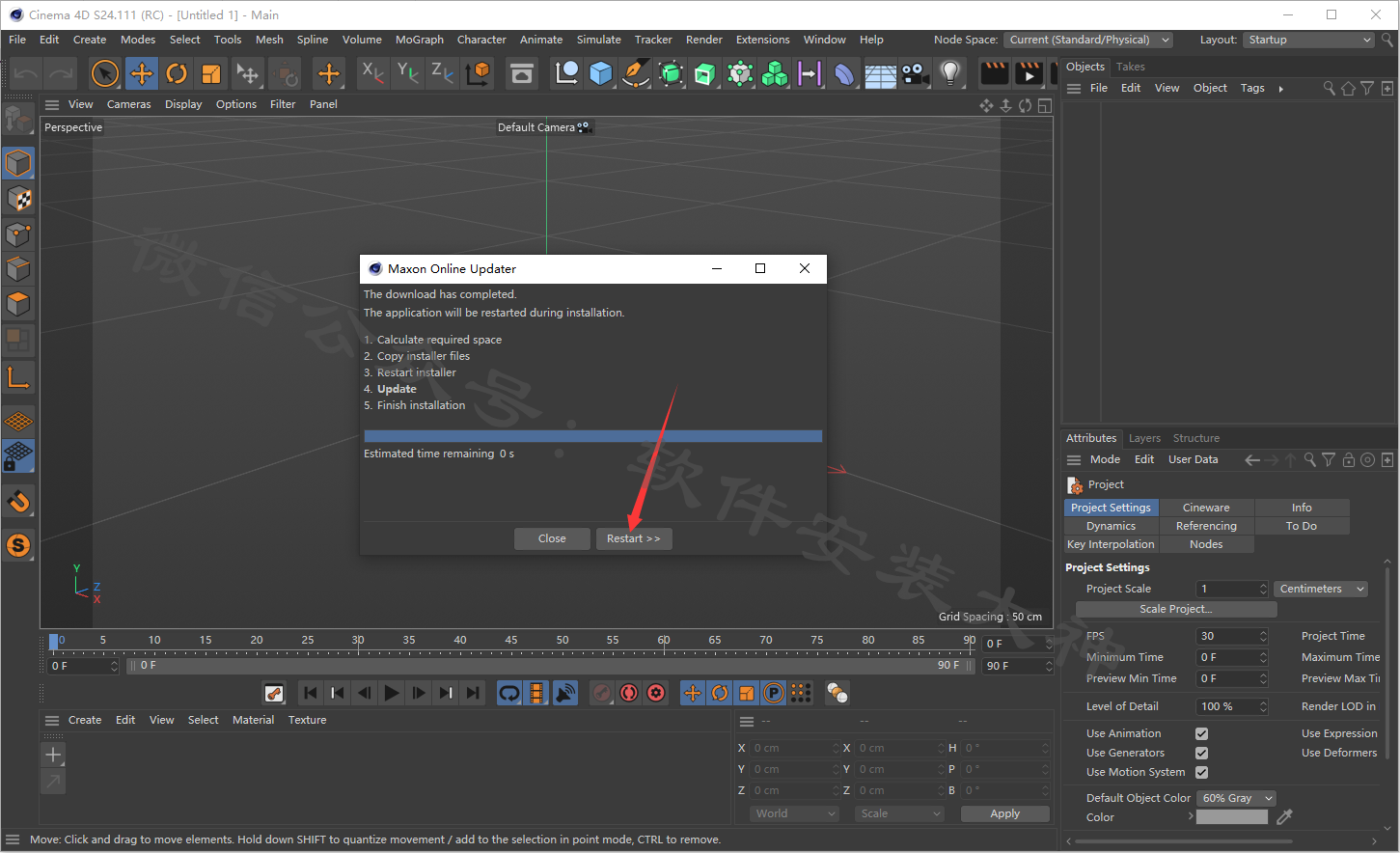Image resolution: width=1400 pixels, height=853 pixels.
Task: Switch to the Takes tab
Action: [1130, 67]
